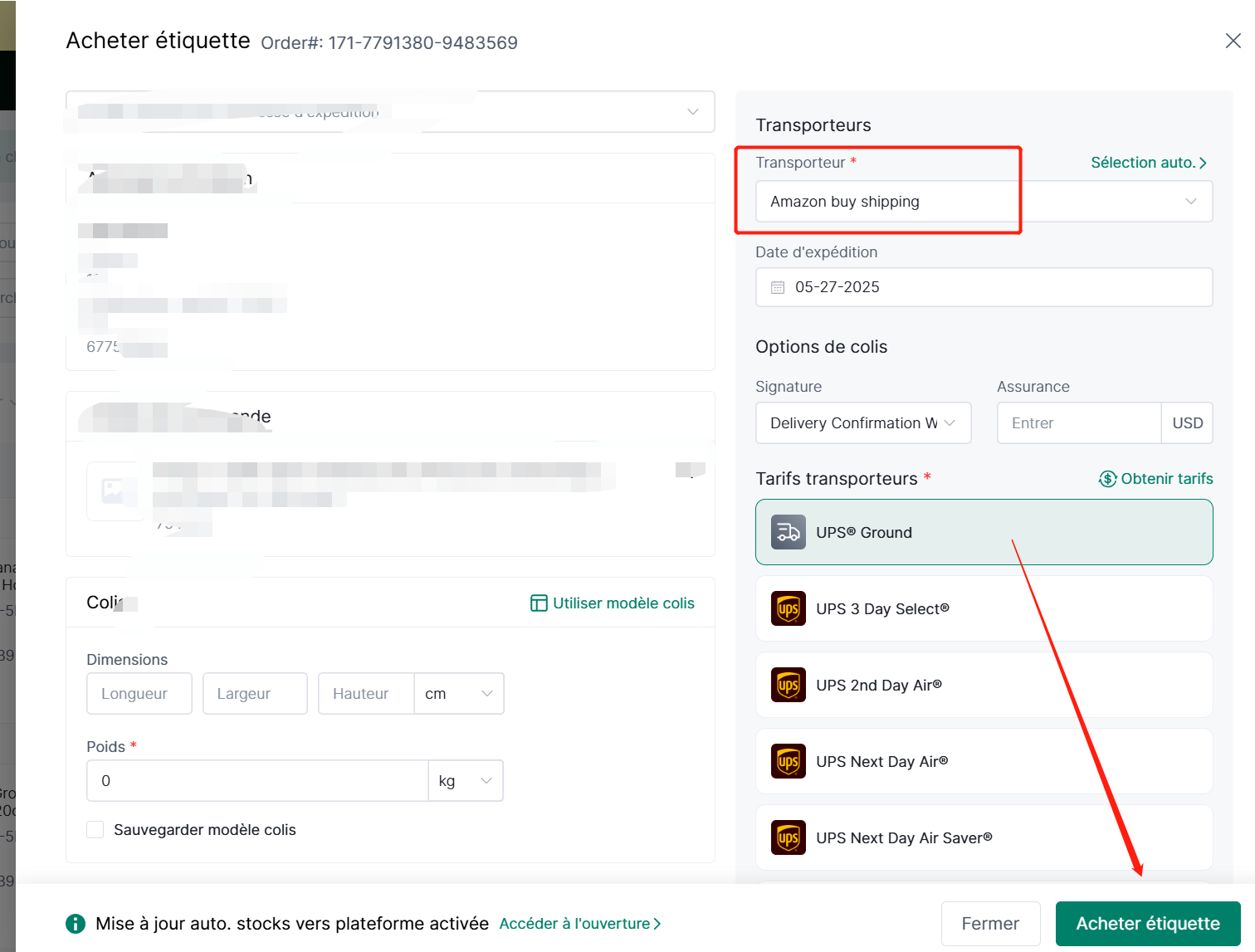The width and height of the screenshot is (1255, 952).
Task: Click the UPS Ground truck icon
Action: click(x=788, y=532)
